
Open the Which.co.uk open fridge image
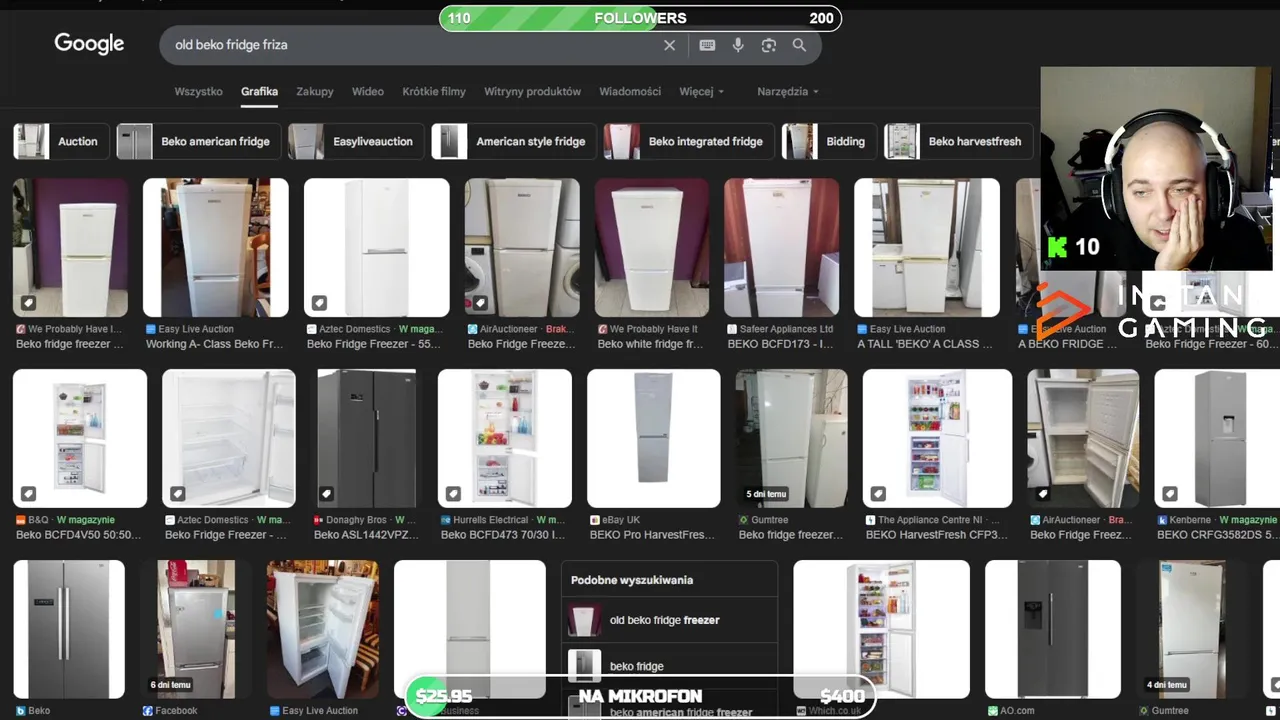click(881, 630)
